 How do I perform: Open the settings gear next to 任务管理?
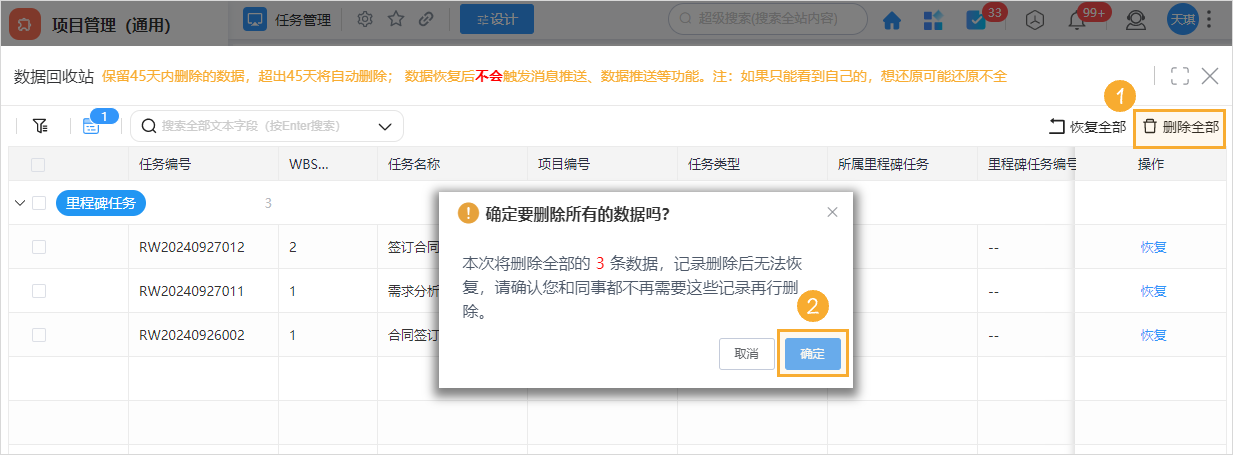point(365,19)
